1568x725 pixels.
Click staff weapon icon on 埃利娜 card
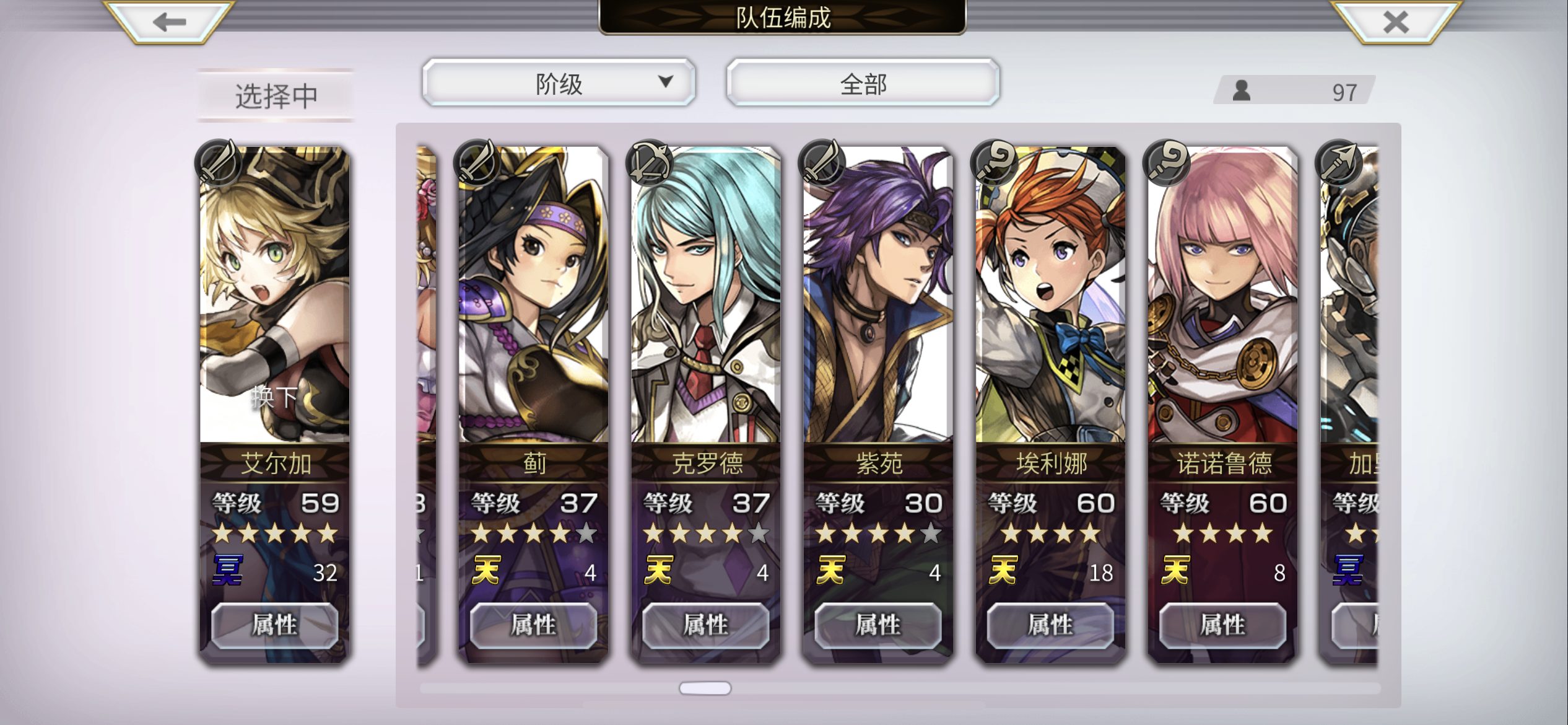(994, 162)
